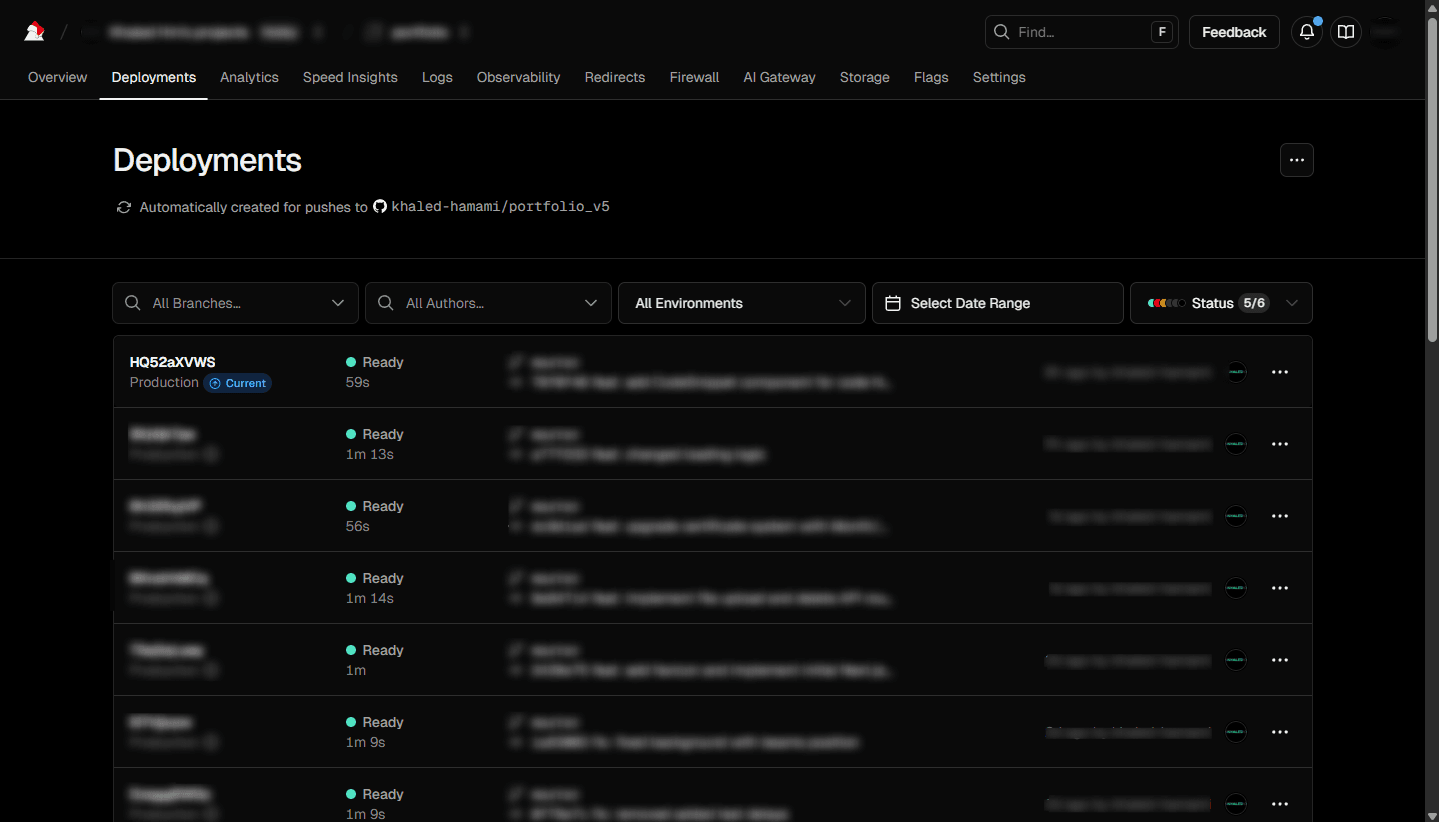Switch to the Speed Insights tab

pos(350,77)
